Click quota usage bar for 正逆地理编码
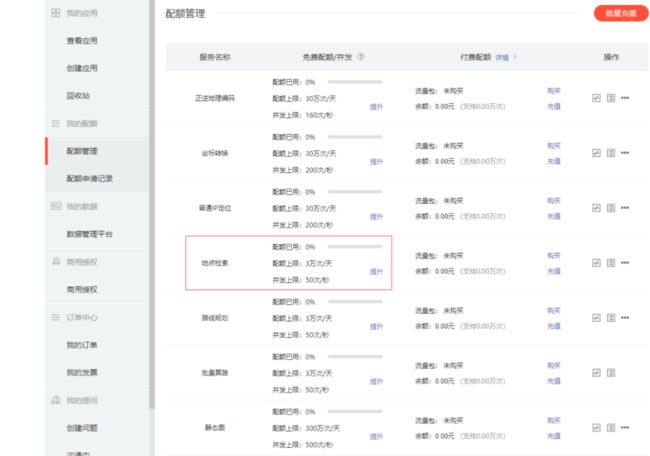The height and width of the screenshot is (456, 650). click(x=355, y=82)
